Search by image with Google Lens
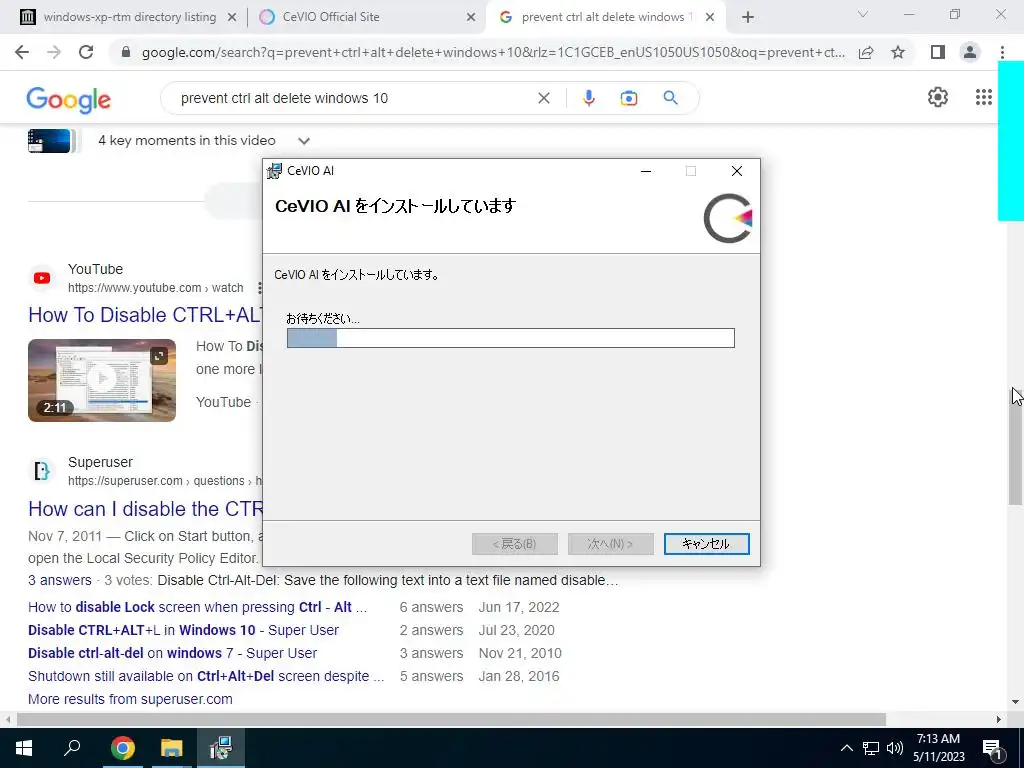This screenshot has width=1024, height=768. 628,98
